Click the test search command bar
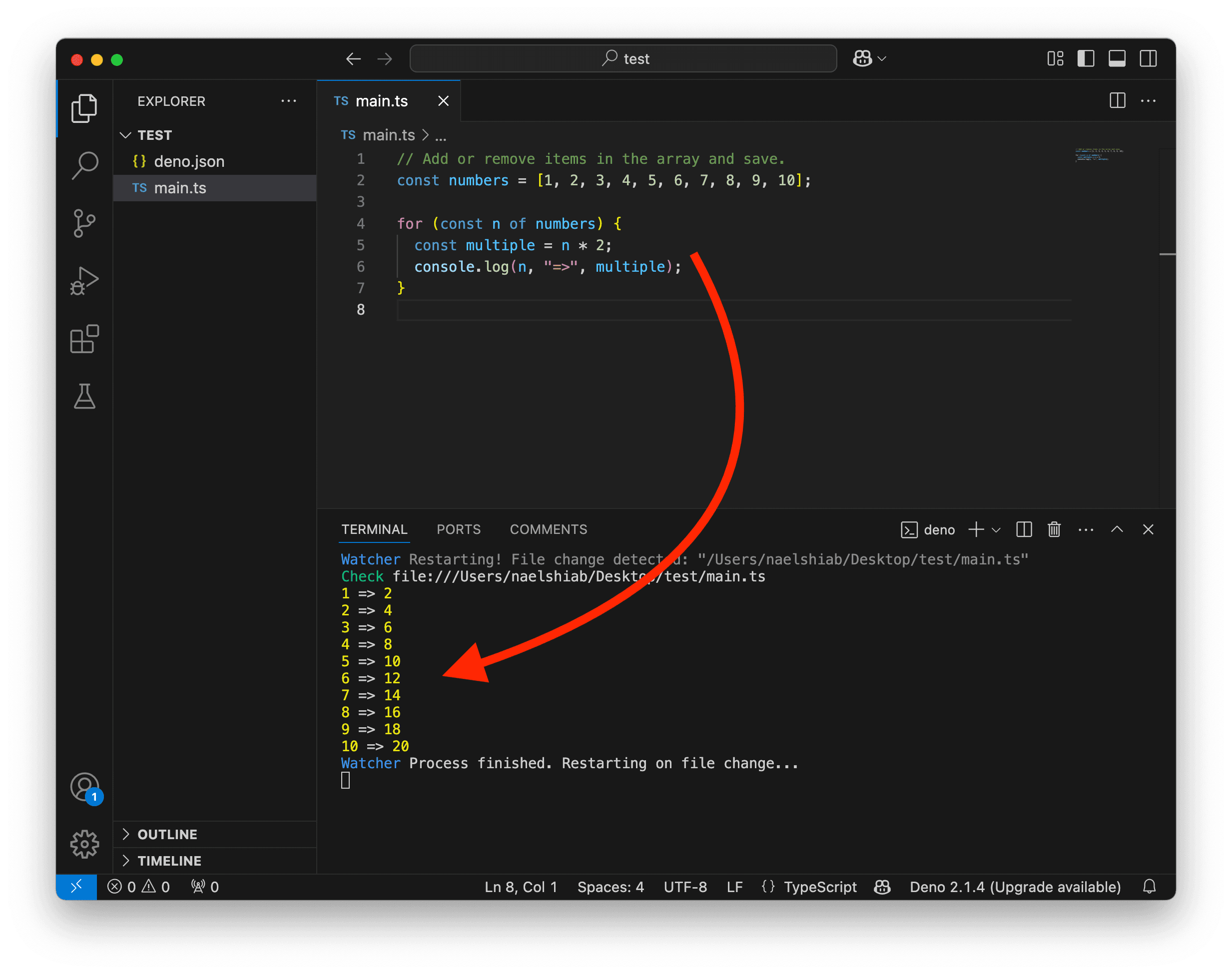The width and height of the screenshot is (1232, 974). point(623,59)
